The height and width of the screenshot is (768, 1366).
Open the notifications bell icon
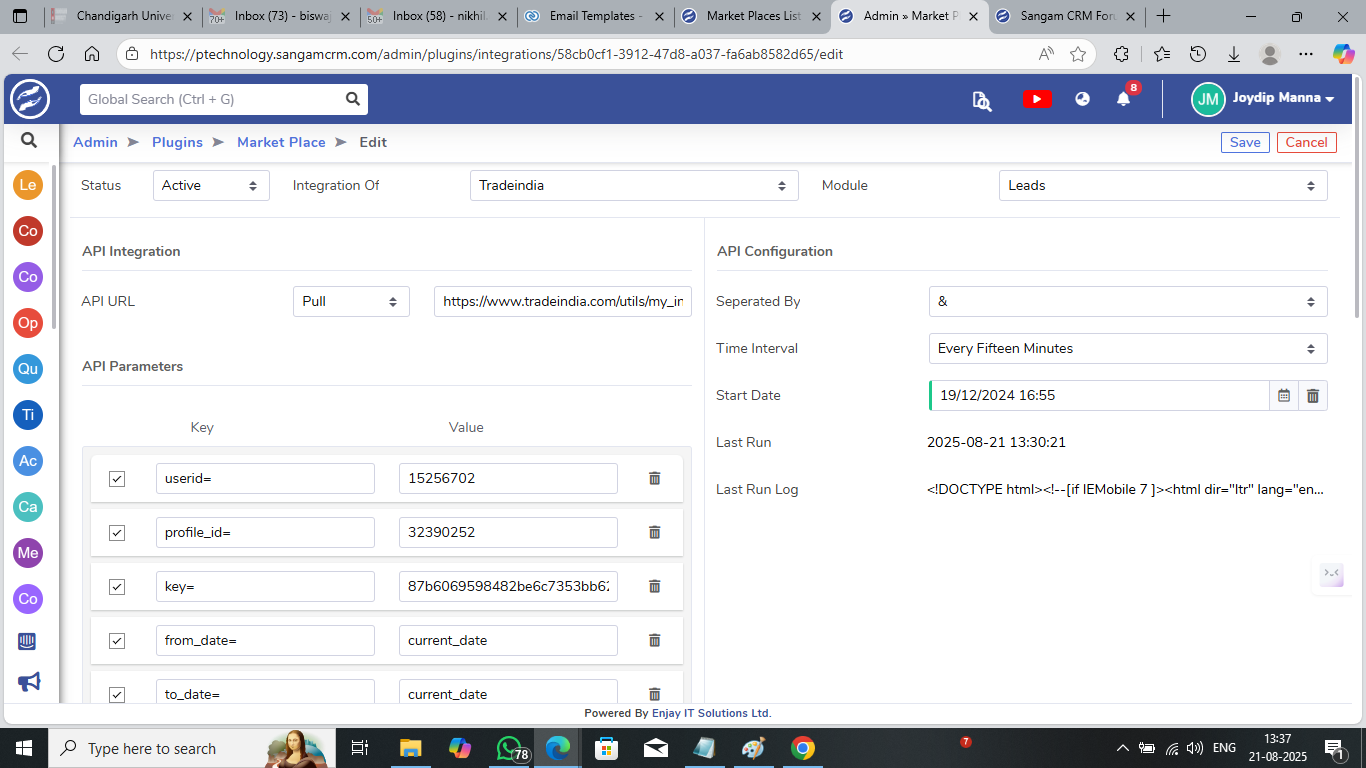tap(1124, 99)
